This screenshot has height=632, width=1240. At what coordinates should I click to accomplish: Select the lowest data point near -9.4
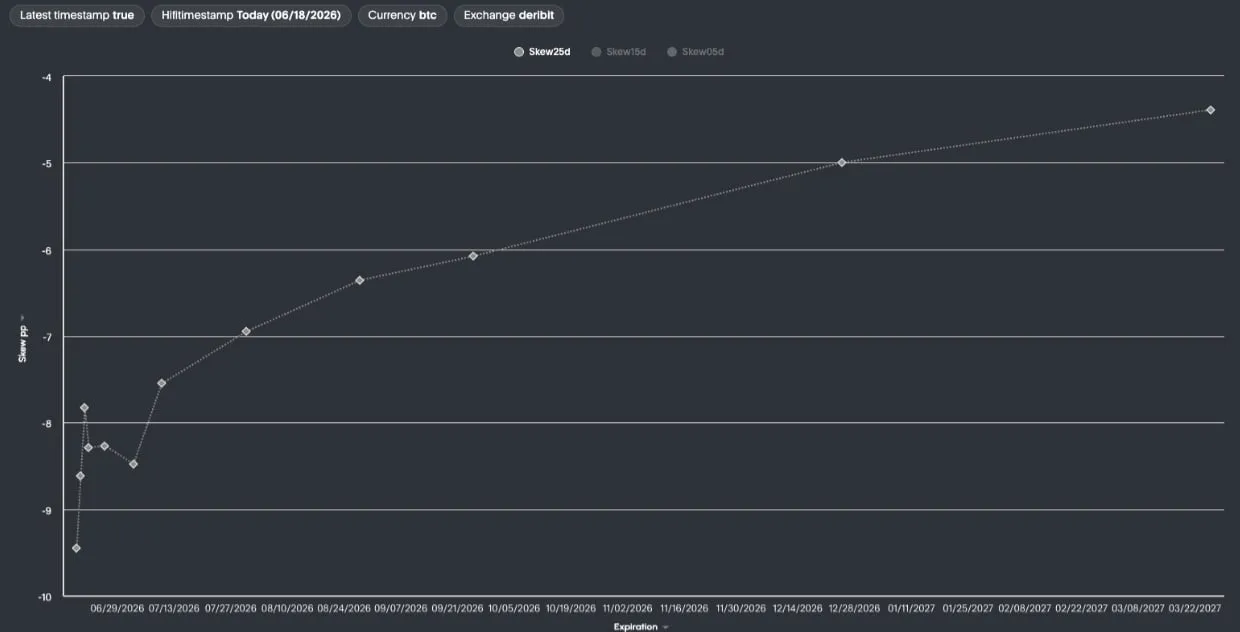(76, 548)
